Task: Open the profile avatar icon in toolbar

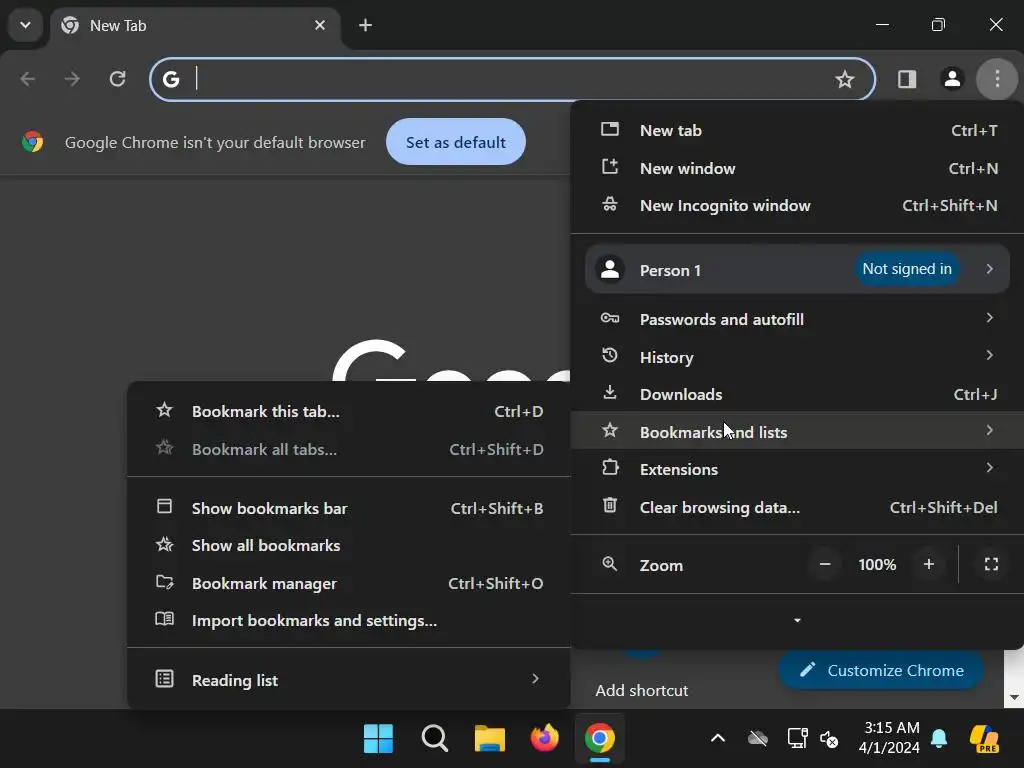Action: click(x=952, y=79)
